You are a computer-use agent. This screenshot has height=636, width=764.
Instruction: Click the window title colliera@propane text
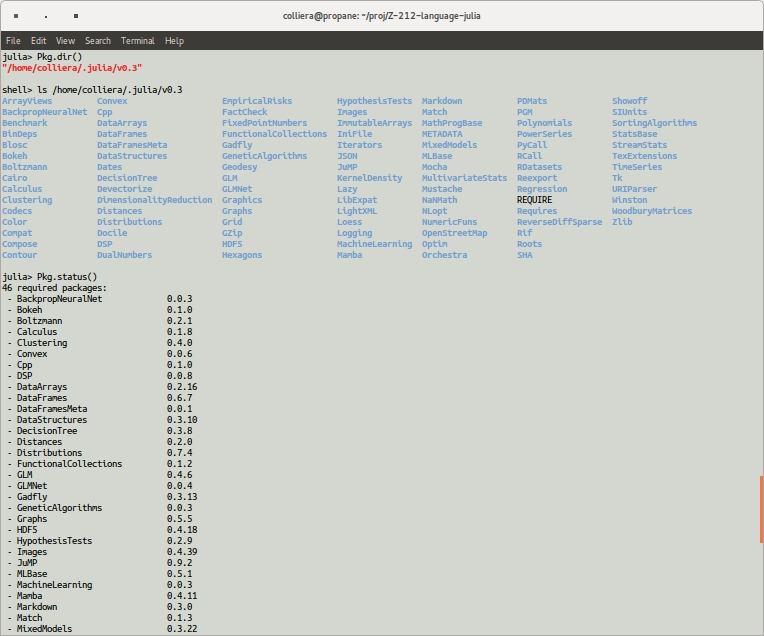pyautogui.click(x=380, y=17)
